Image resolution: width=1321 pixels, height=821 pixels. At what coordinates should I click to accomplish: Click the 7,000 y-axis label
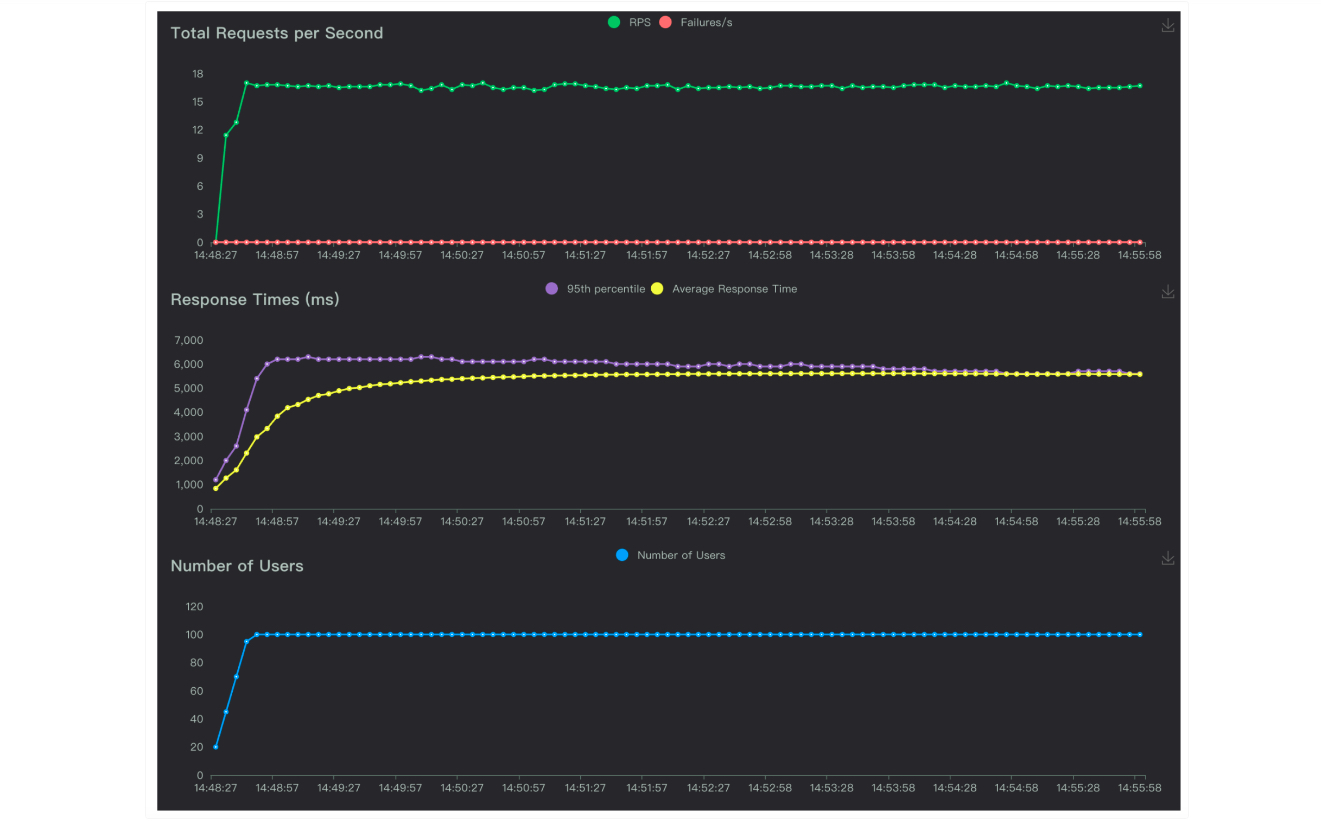tap(189, 340)
